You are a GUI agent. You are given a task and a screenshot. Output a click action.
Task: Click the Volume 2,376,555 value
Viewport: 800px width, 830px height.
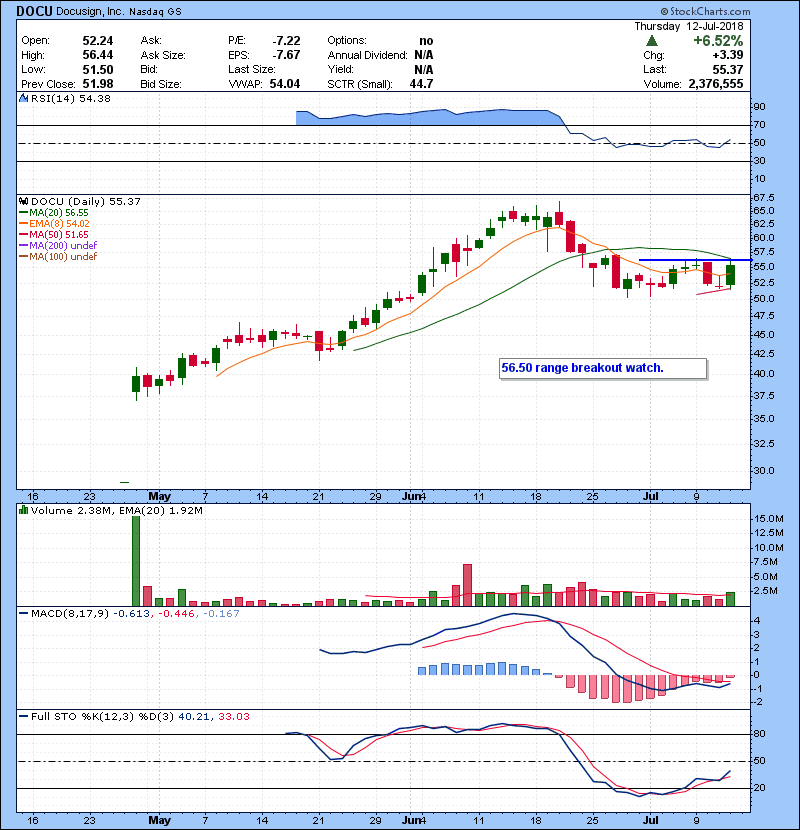tap(716, 84)
